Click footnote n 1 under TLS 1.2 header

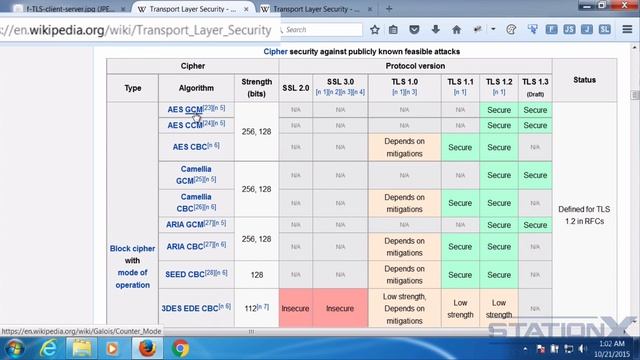[499, 92]
